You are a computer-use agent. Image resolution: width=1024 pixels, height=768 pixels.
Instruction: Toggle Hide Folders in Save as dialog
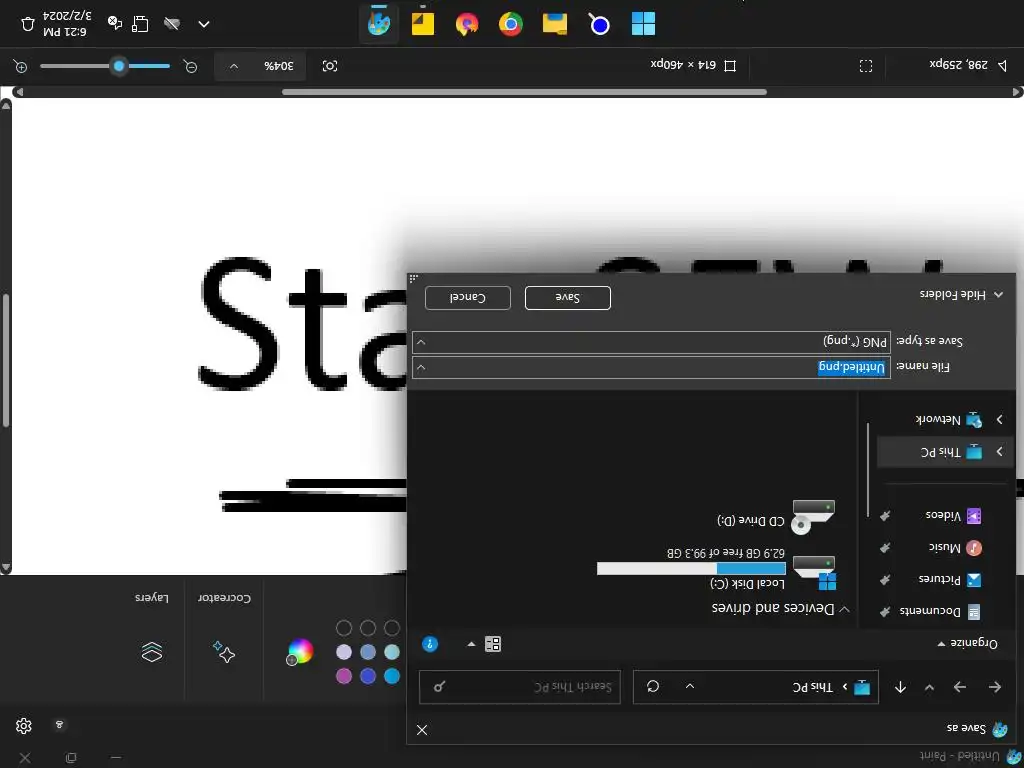click(961, 295)
